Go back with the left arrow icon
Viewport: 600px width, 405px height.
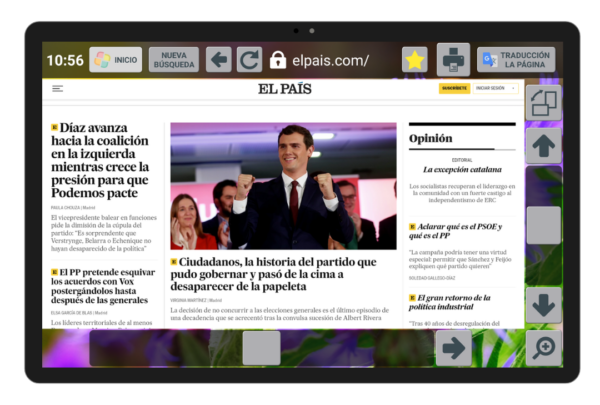tap(219, 60)
